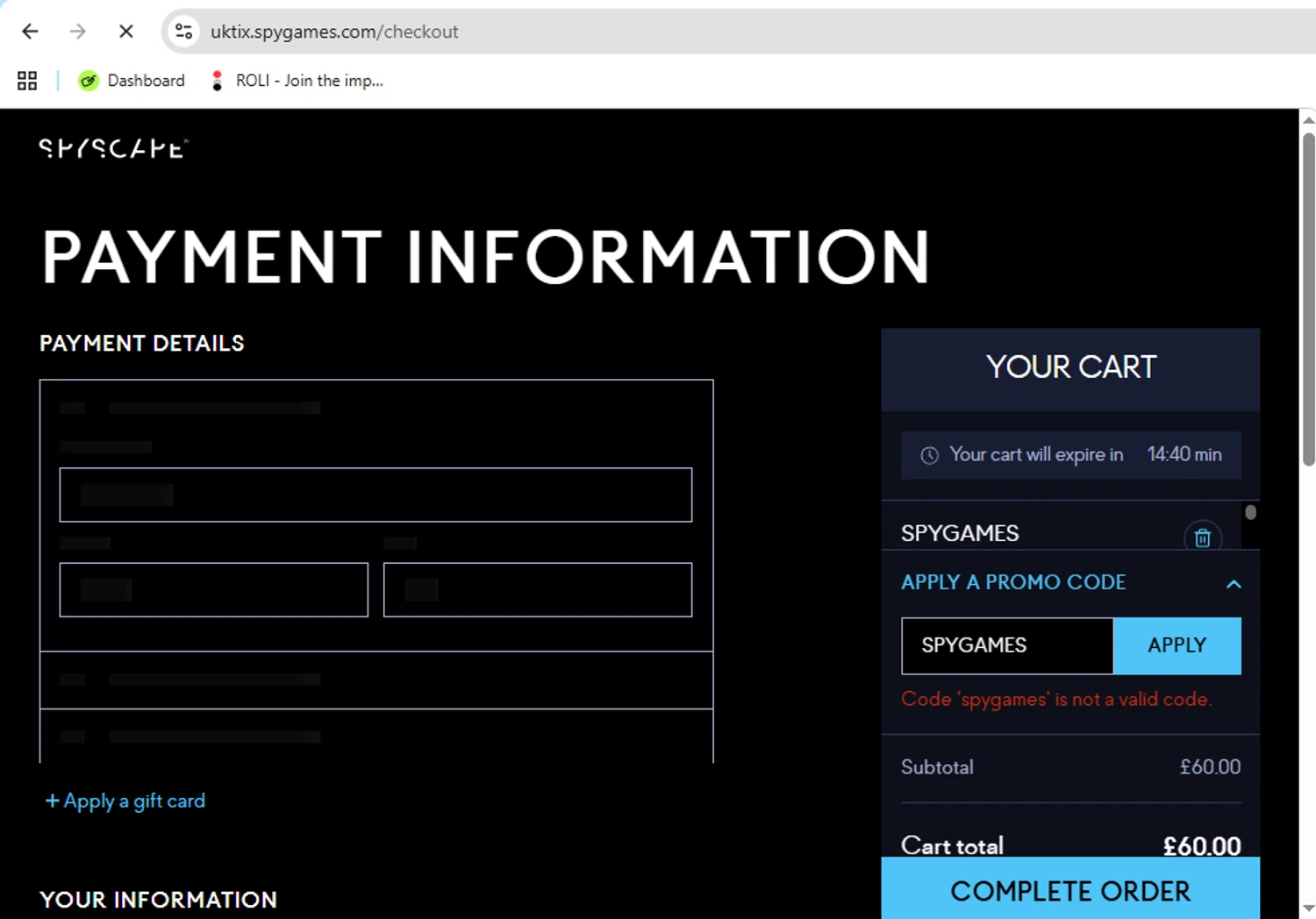The height and width of the screenshot is (919, 1316).
Task: Click the card security code field
Action: (x=538, y=589)
